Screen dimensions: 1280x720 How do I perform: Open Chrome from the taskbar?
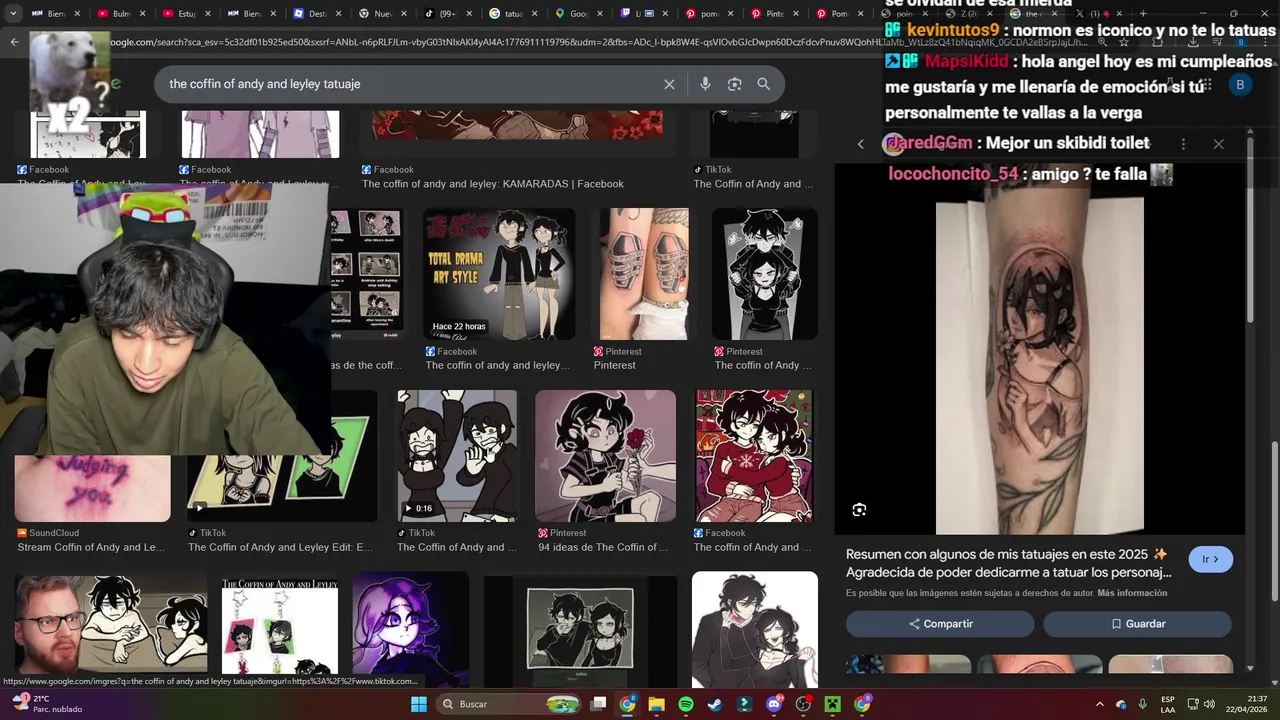[627, 704]
